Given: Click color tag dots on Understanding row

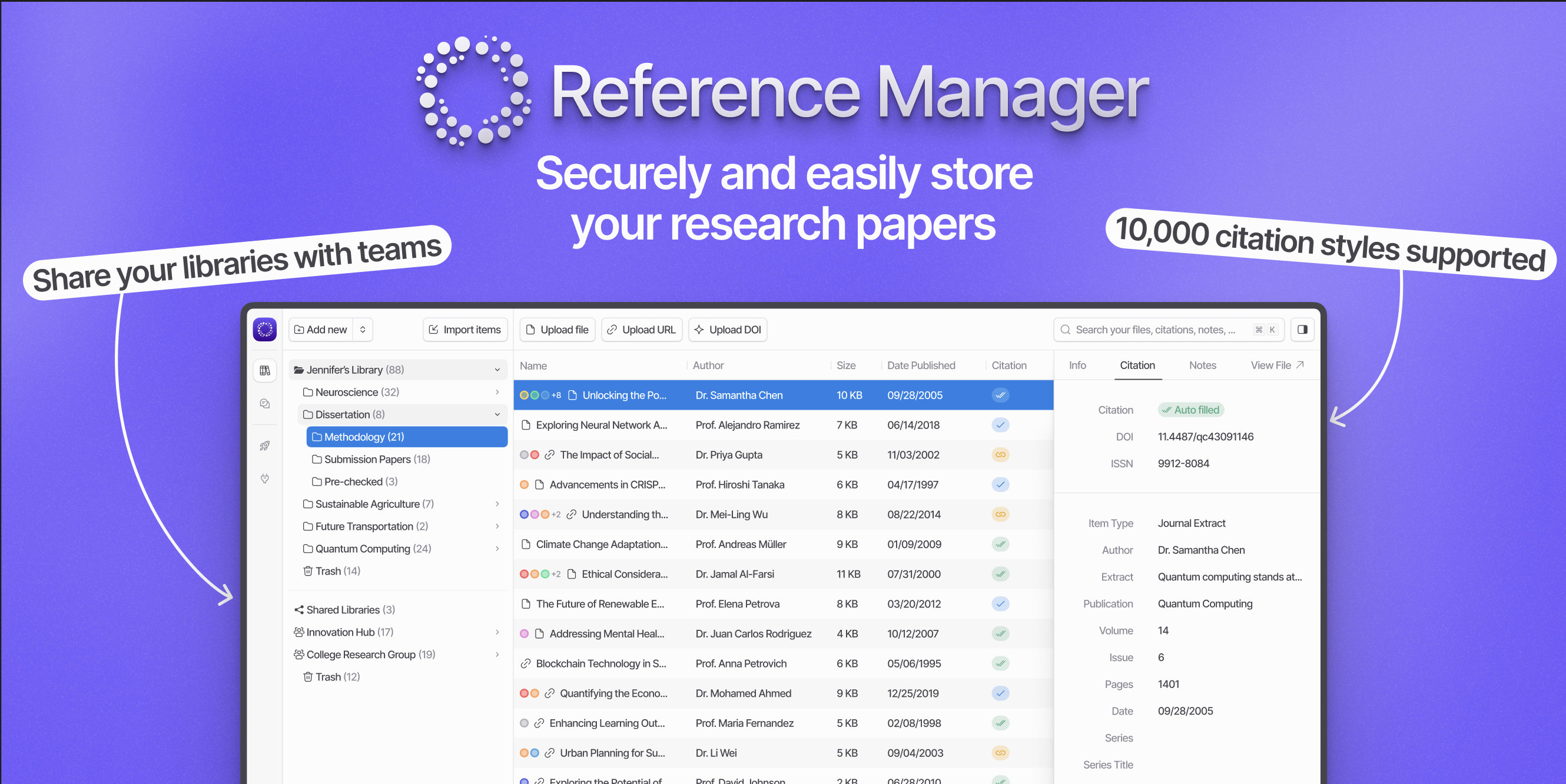Looking at the screenshot, I should pos(535,514).
